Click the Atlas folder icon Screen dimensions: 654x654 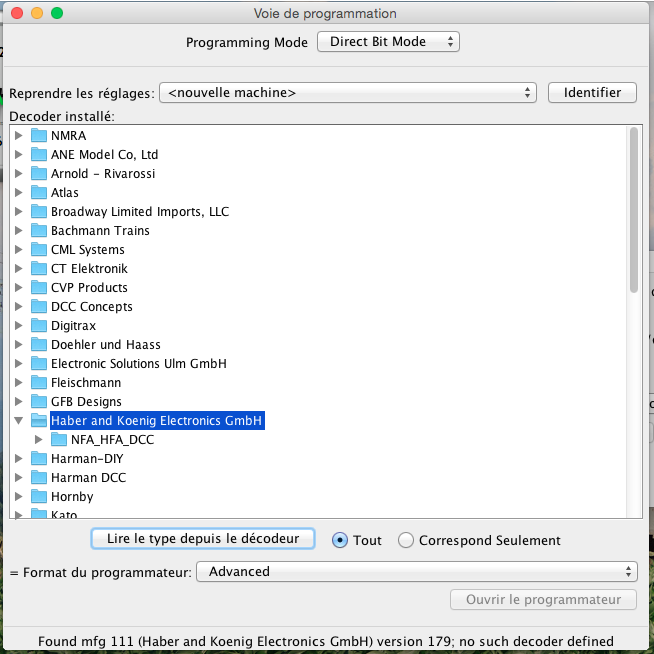coord(39,192)
